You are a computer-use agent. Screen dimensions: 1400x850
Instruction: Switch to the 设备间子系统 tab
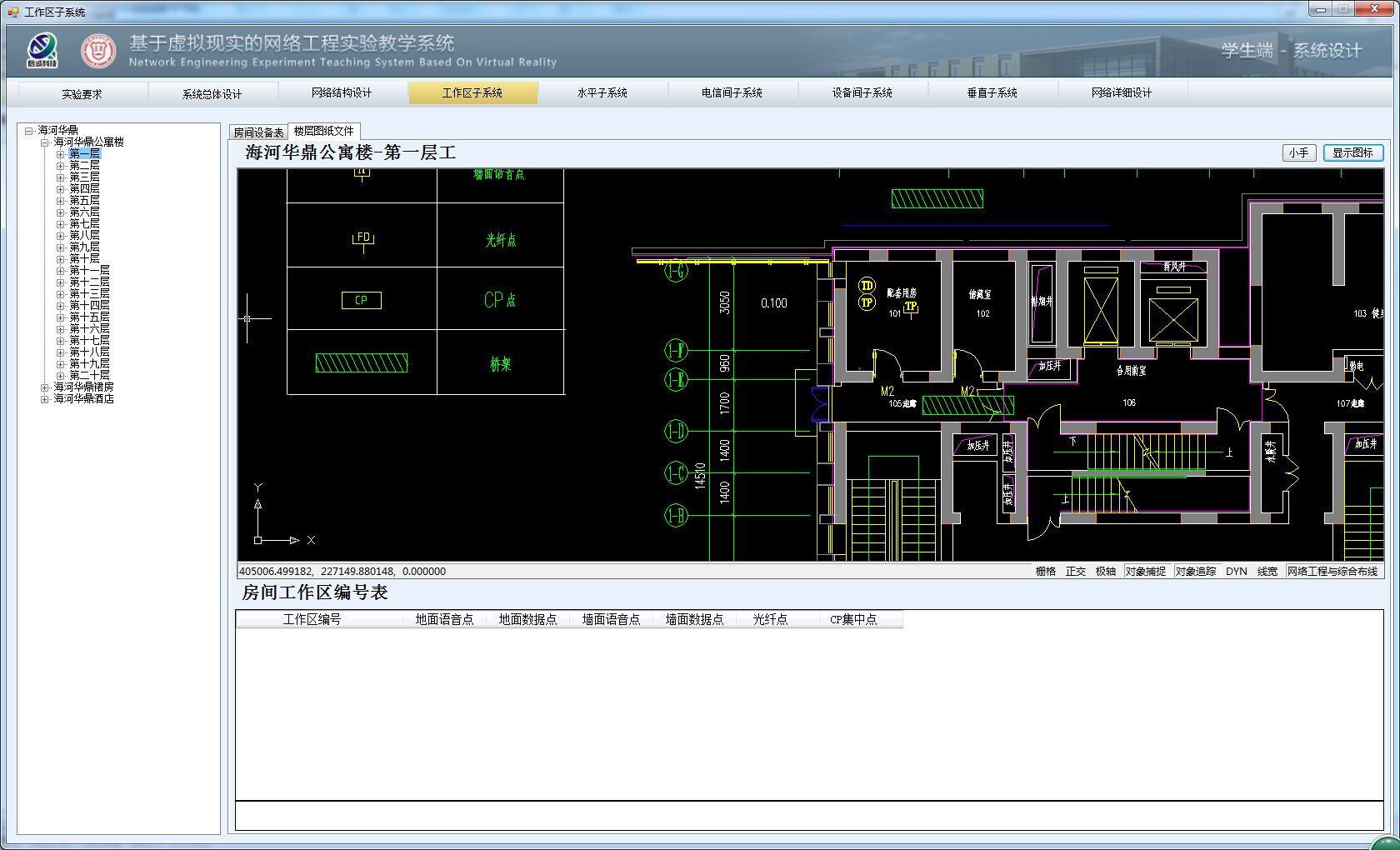pyautogui.click(x=862, y=92)
